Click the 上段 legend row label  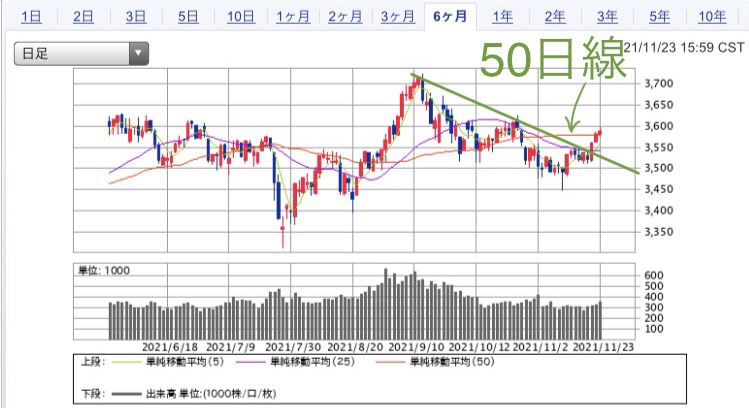tap(92, 362)
